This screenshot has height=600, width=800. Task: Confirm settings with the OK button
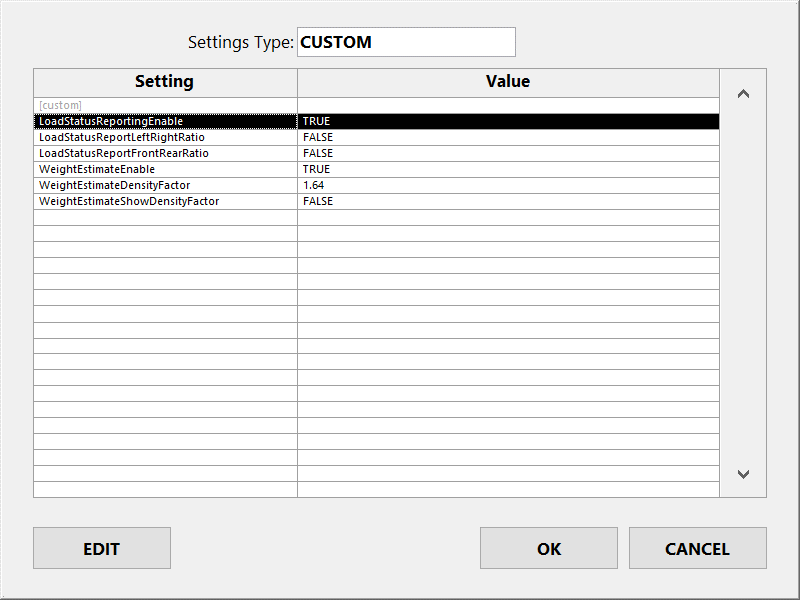coord(548,548)
